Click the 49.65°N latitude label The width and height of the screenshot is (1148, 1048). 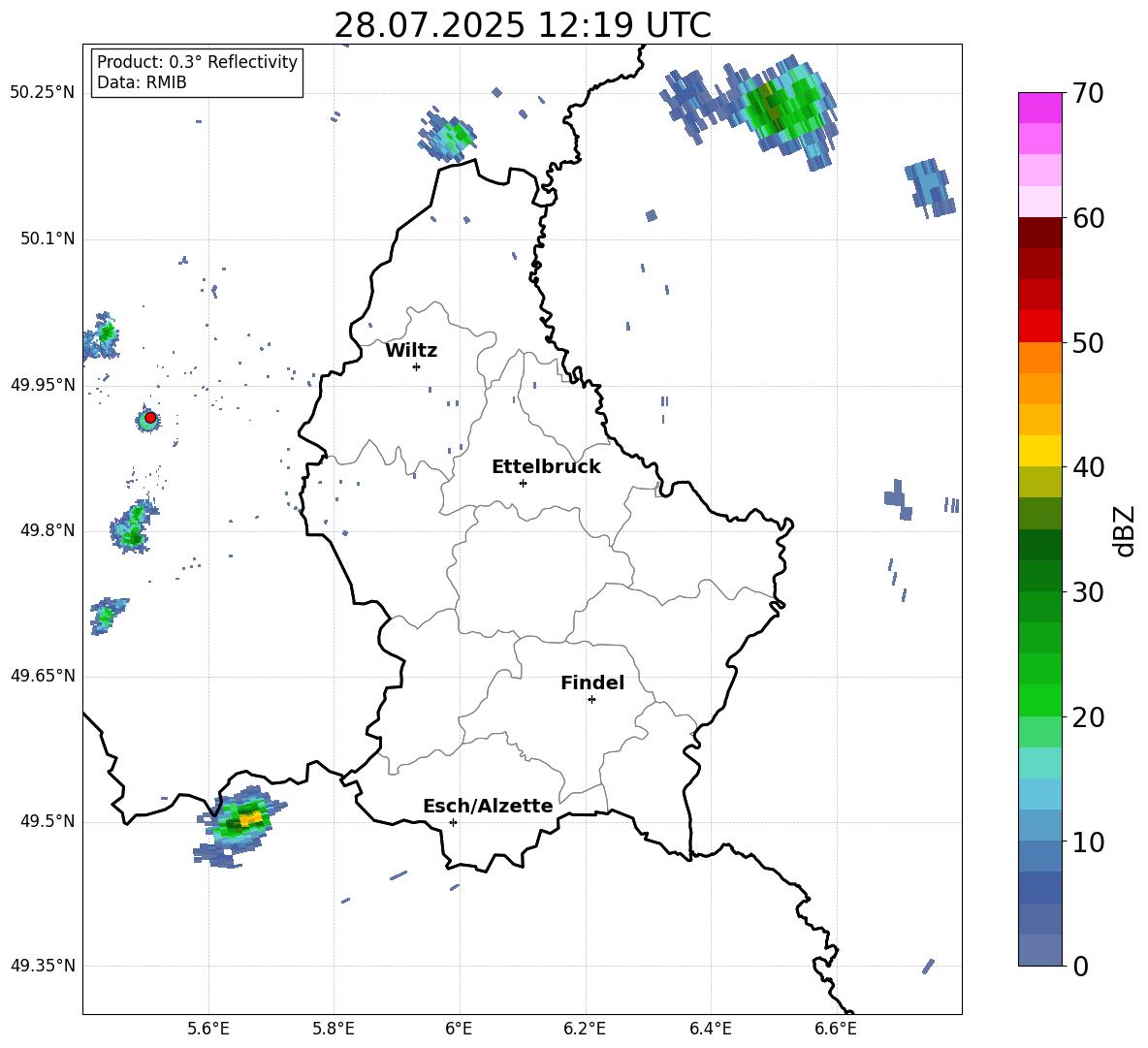click(43, 676)
